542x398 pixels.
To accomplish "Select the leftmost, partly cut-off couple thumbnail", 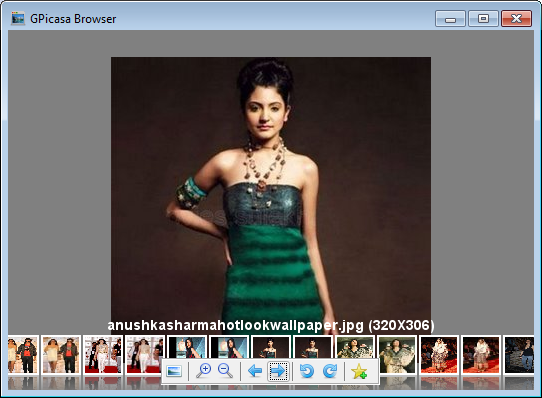I will click(x=23, y=355).
